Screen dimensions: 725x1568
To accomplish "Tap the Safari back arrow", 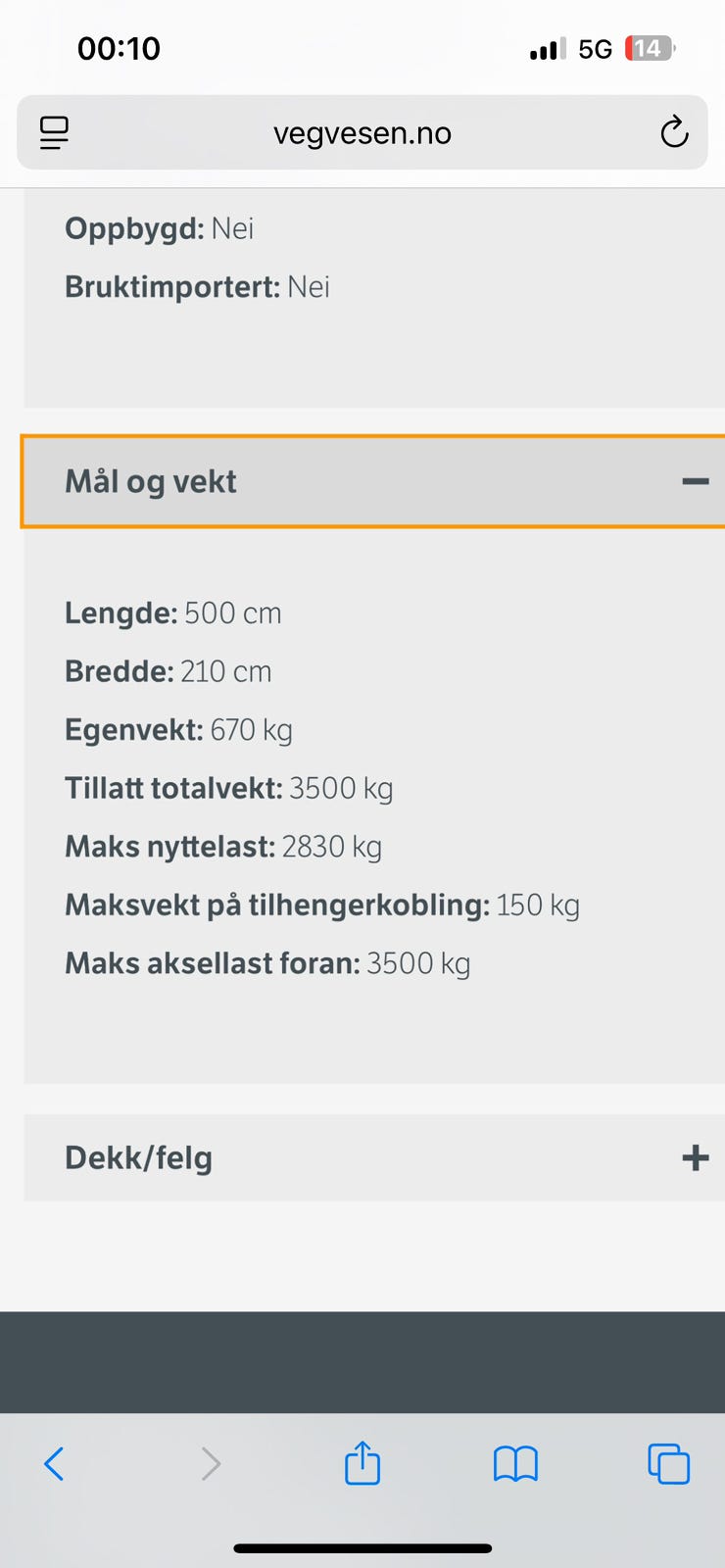I will [54, 1464].
